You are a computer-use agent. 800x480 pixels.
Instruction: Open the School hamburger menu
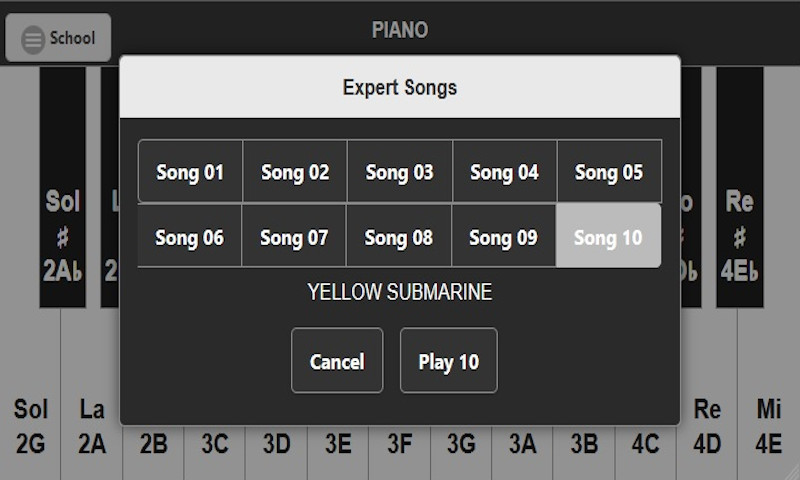point(58,38)
